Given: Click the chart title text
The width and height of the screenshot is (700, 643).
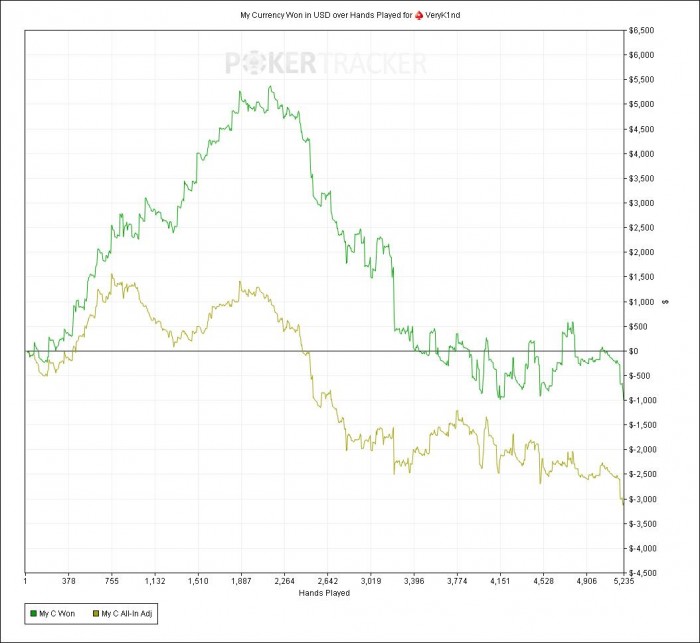Looking at the screenshot, I should point(350,15).
